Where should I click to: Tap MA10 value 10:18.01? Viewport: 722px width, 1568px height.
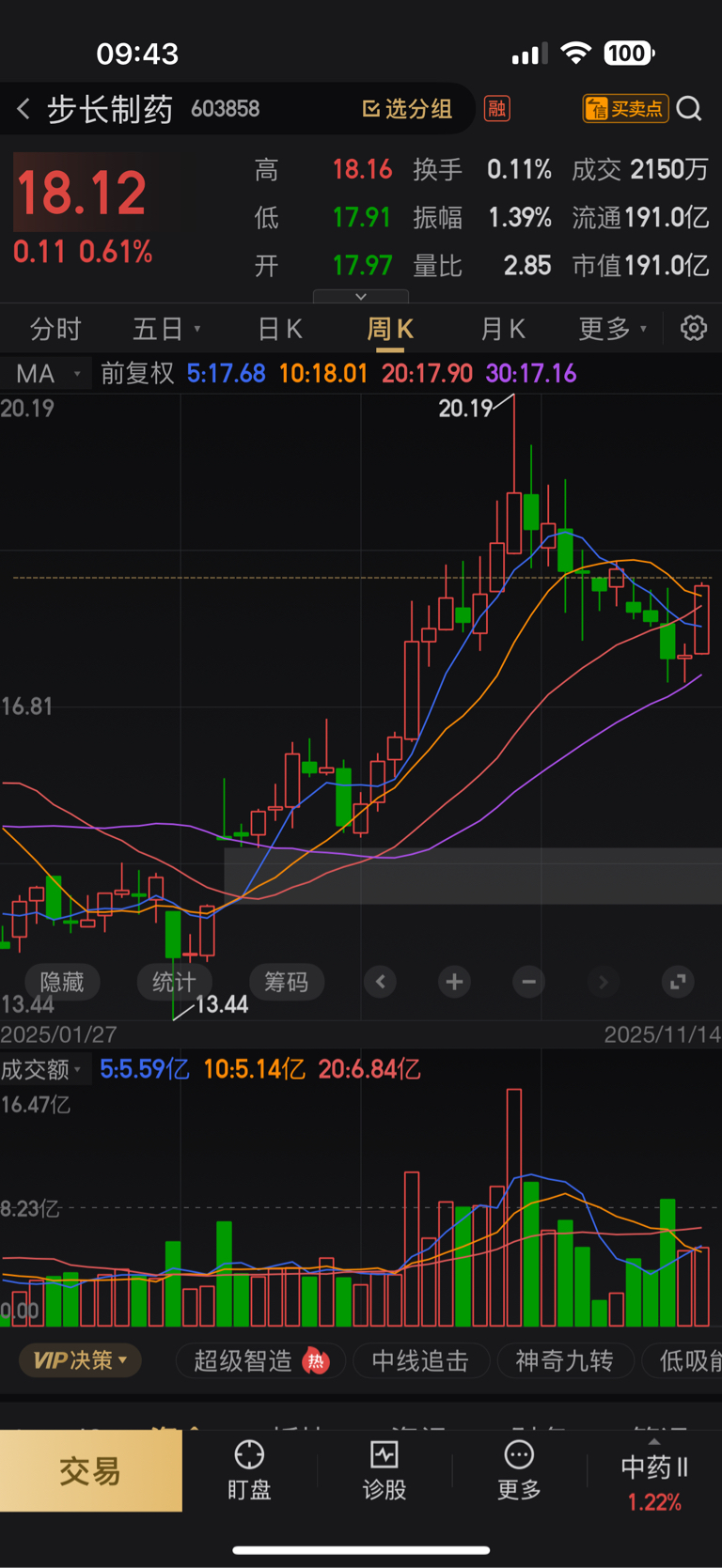pos(323,374)
